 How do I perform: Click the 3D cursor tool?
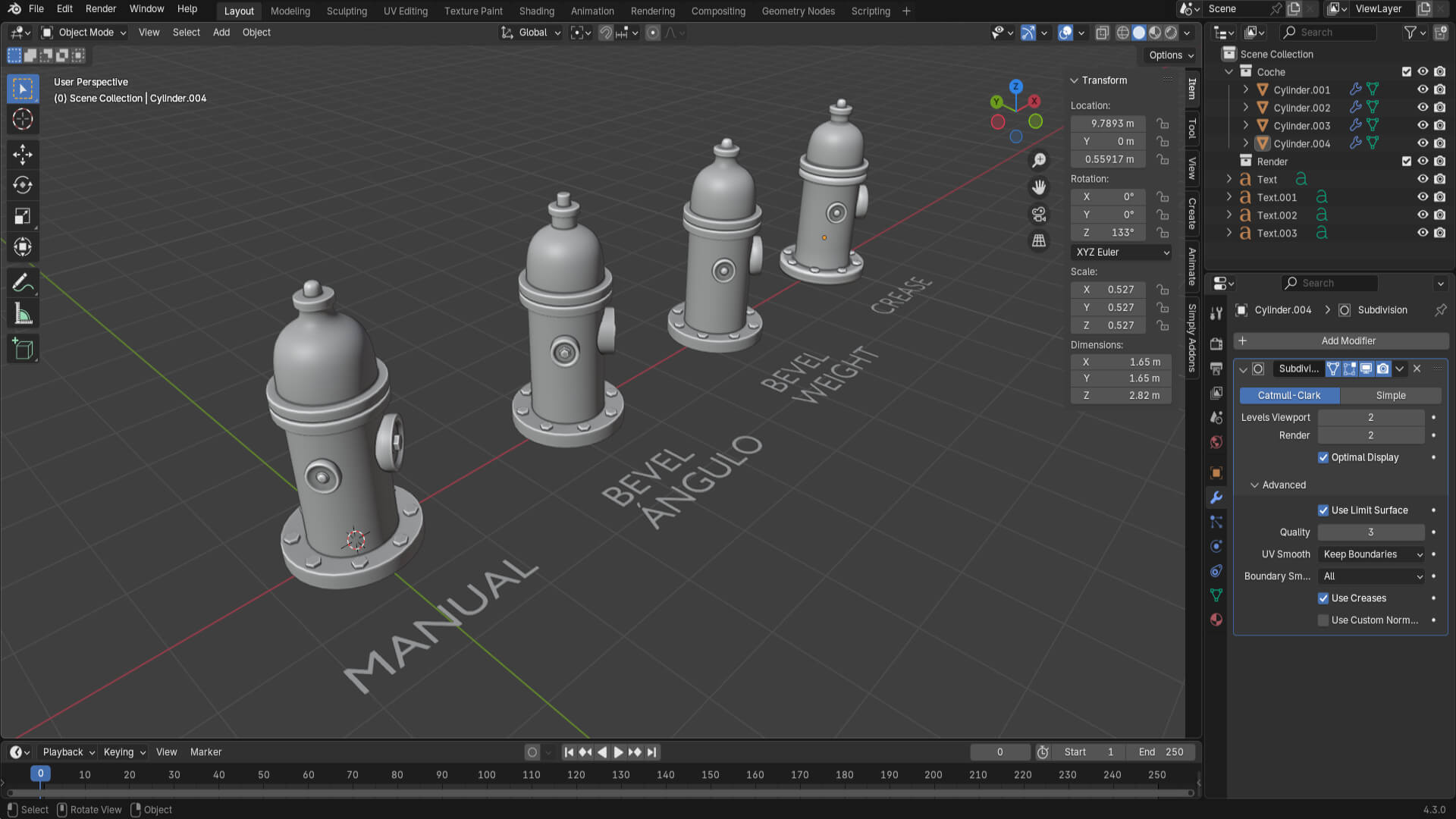[x=23, y=119]
